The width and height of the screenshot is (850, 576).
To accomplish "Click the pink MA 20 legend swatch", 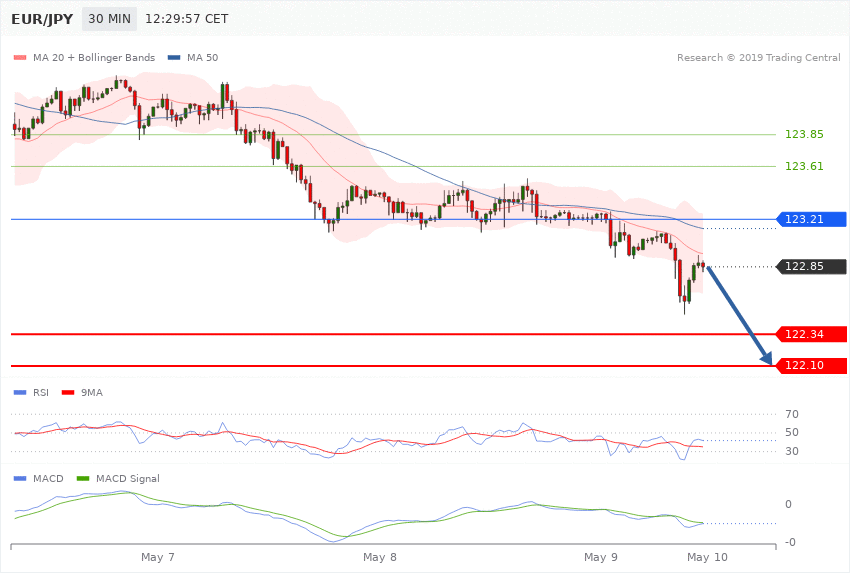I will pos(20,57).
